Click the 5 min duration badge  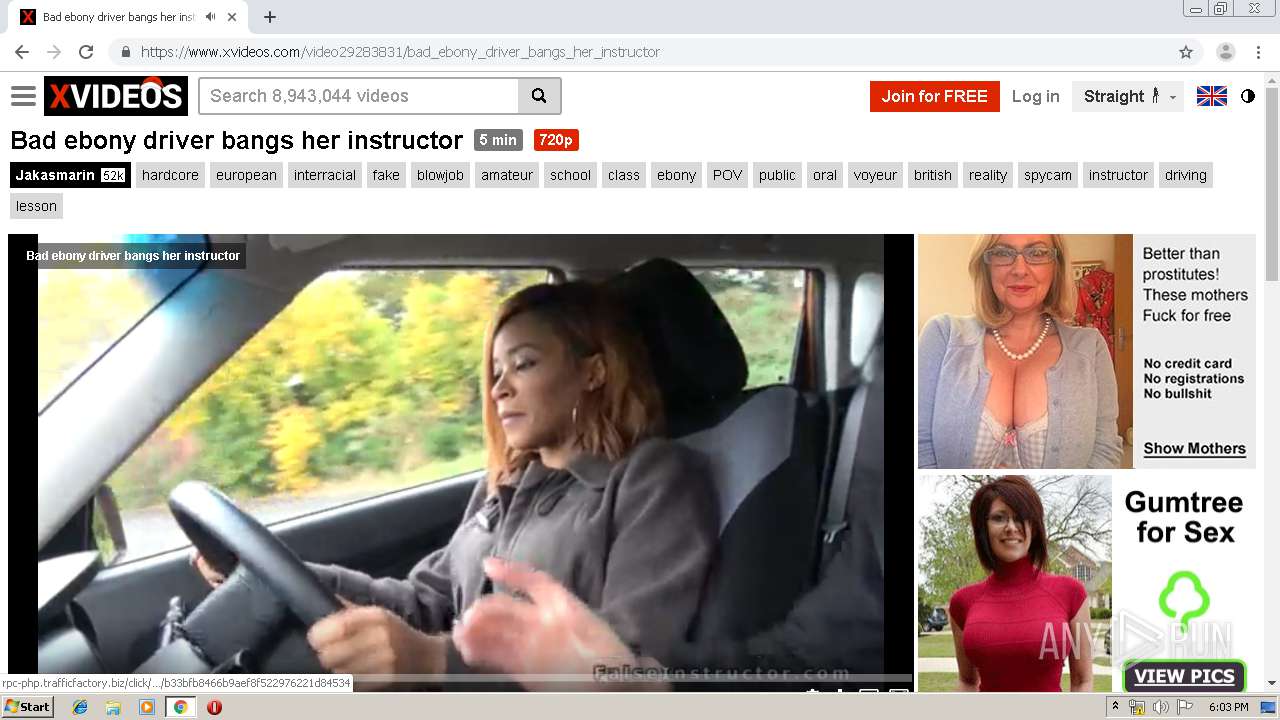pos(497,140)
